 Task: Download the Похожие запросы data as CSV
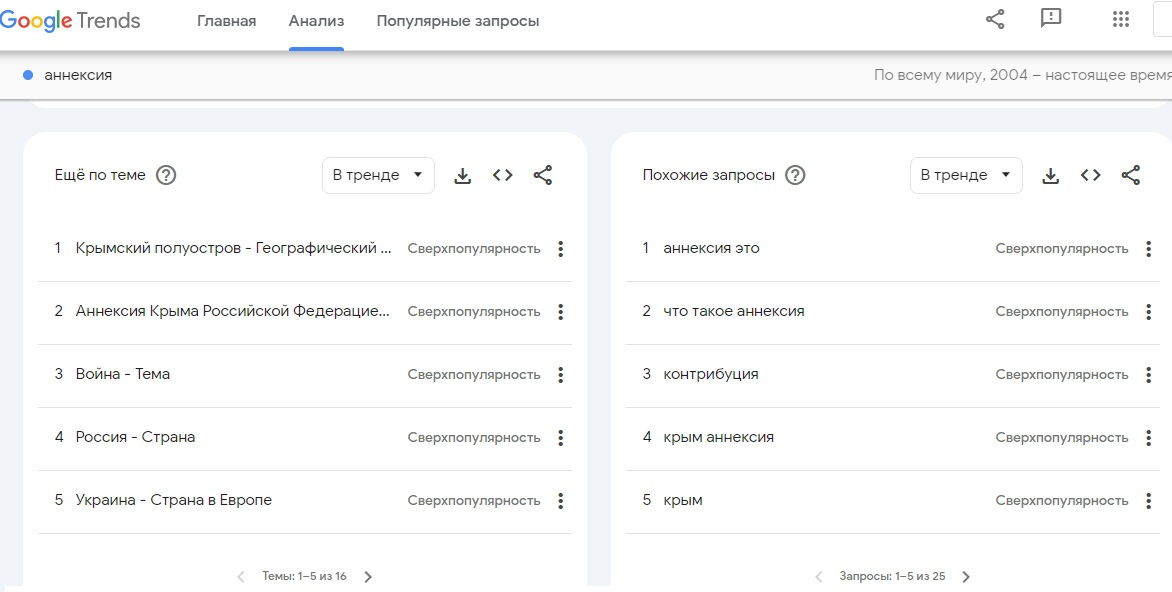1050,176
